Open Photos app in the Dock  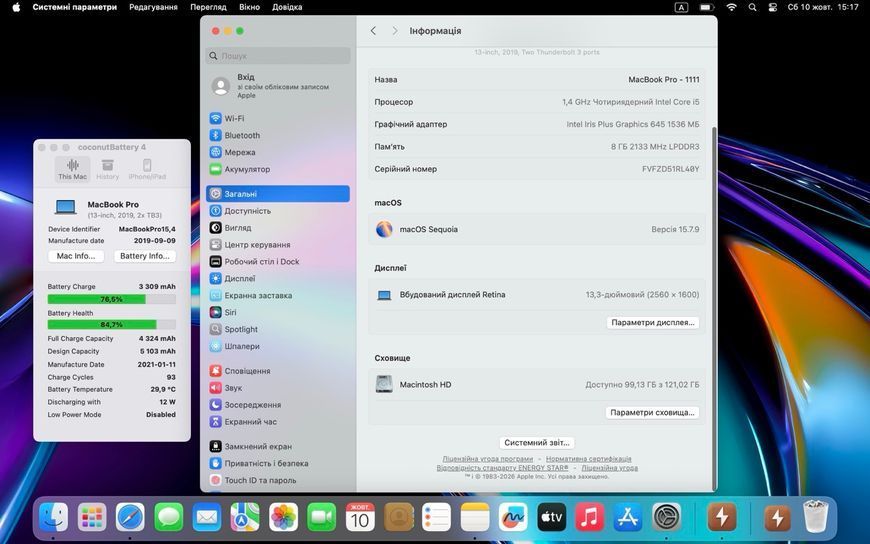point(284,517)
